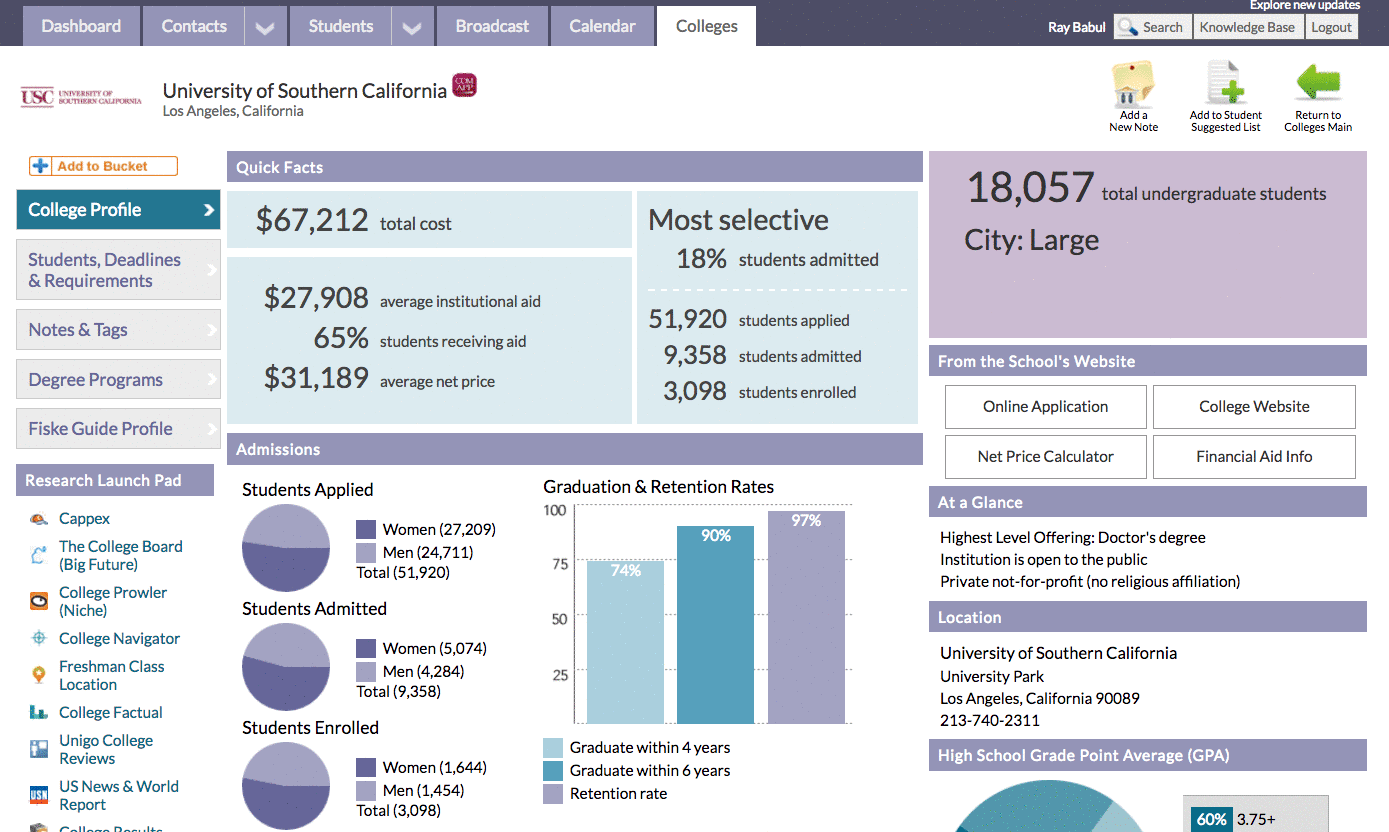Click the 213-740-2311 phone number

point(989,720)
